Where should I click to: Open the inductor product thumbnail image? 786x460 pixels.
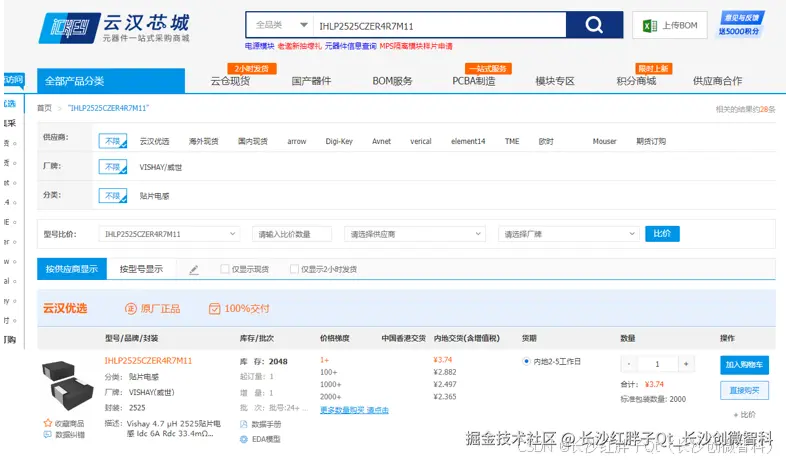pyautogui.click(x=68, y=385)
